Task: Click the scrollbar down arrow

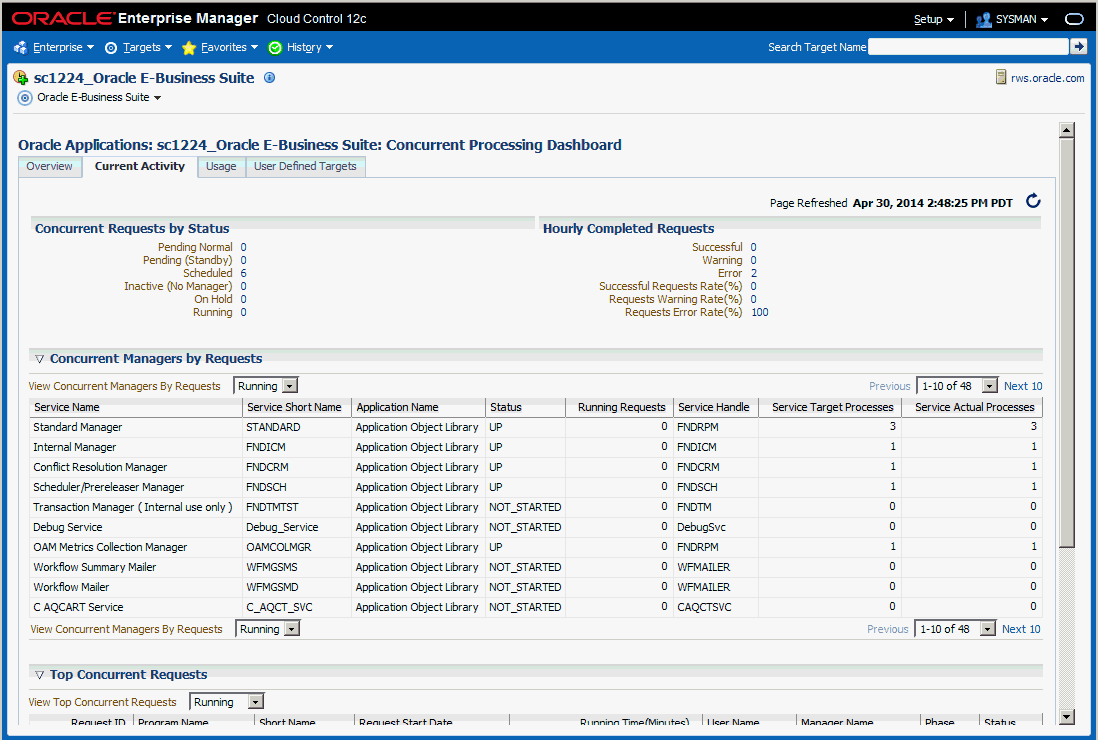Action: coord(1066,716)
